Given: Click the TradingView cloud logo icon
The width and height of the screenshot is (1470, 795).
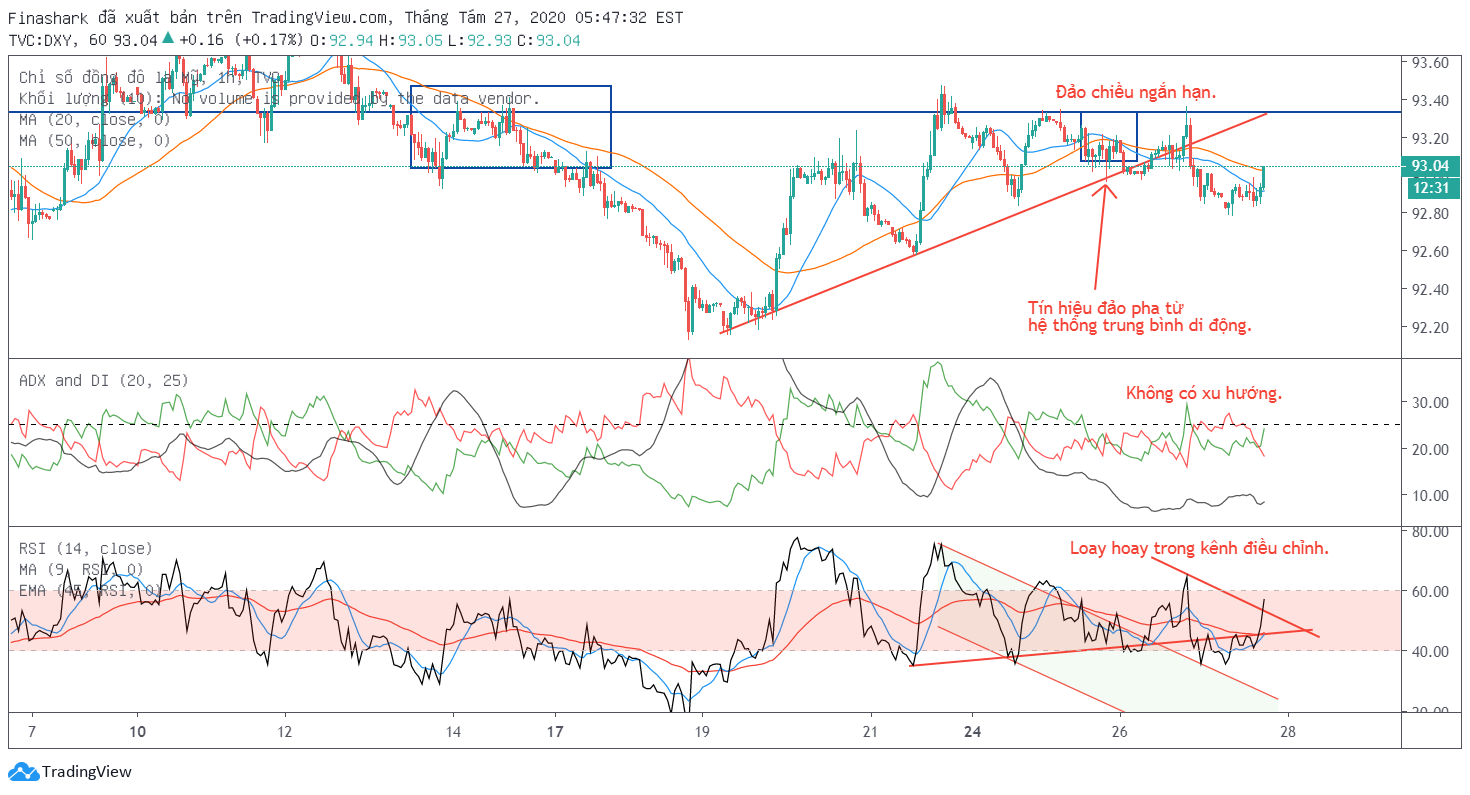Looking at the screenshot, I should click(23, 771).
